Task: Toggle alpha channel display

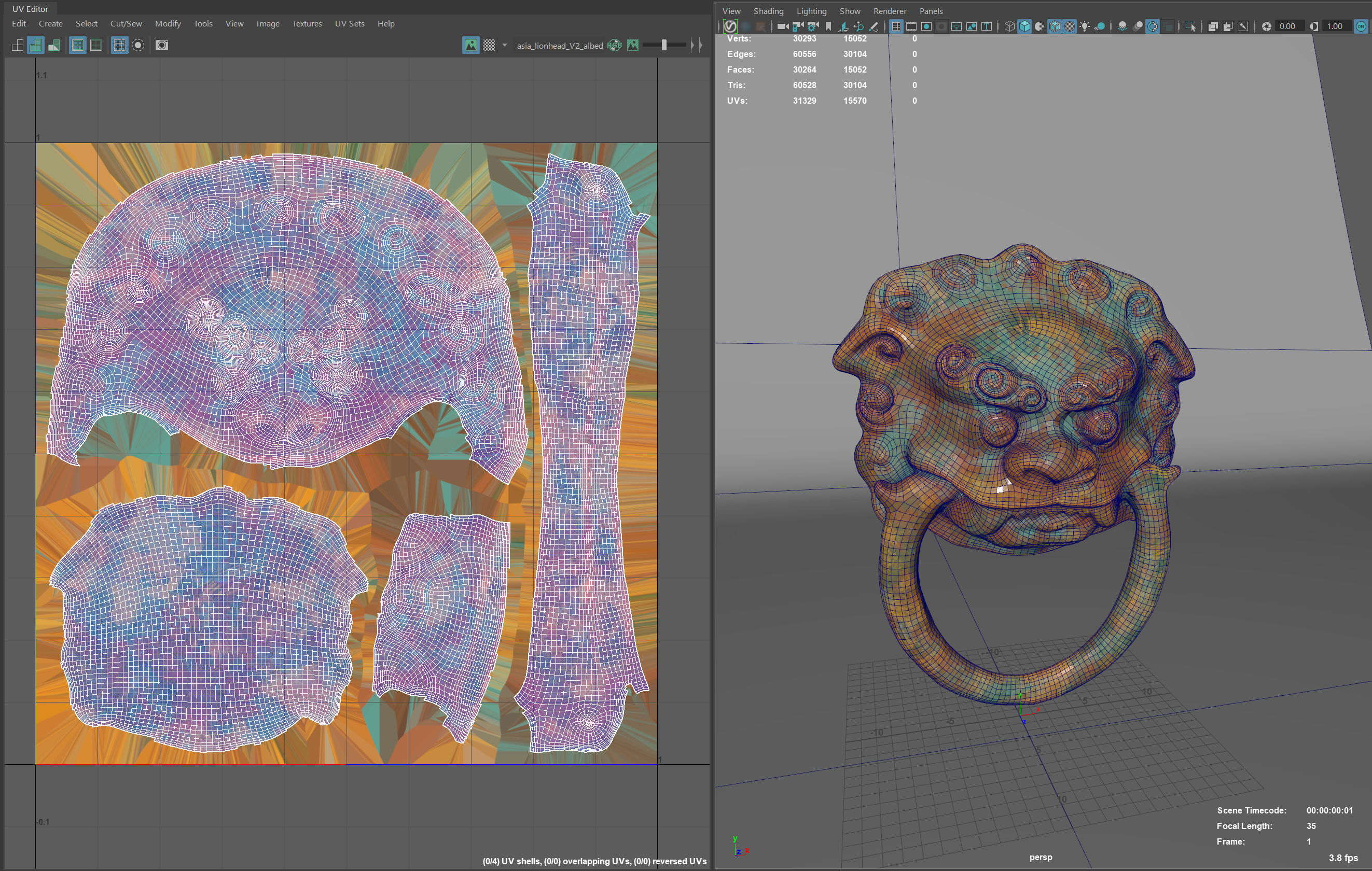Action: 632,45
